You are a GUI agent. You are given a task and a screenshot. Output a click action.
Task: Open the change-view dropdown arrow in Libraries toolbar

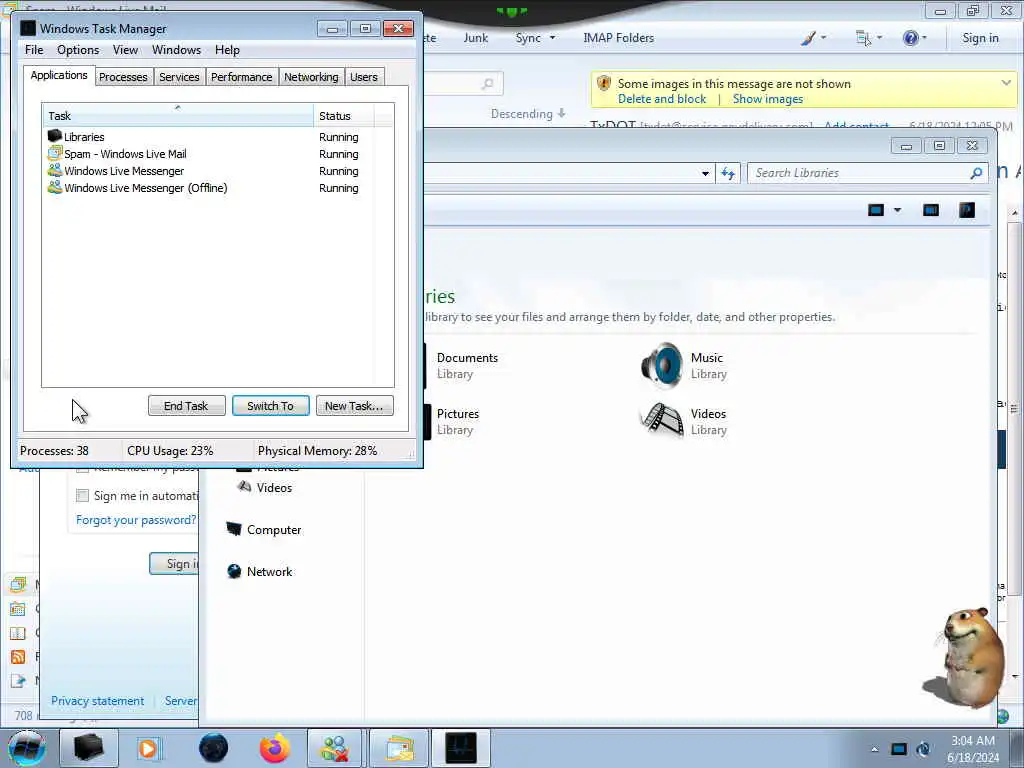pyautogui.click(x=897, y=210)
